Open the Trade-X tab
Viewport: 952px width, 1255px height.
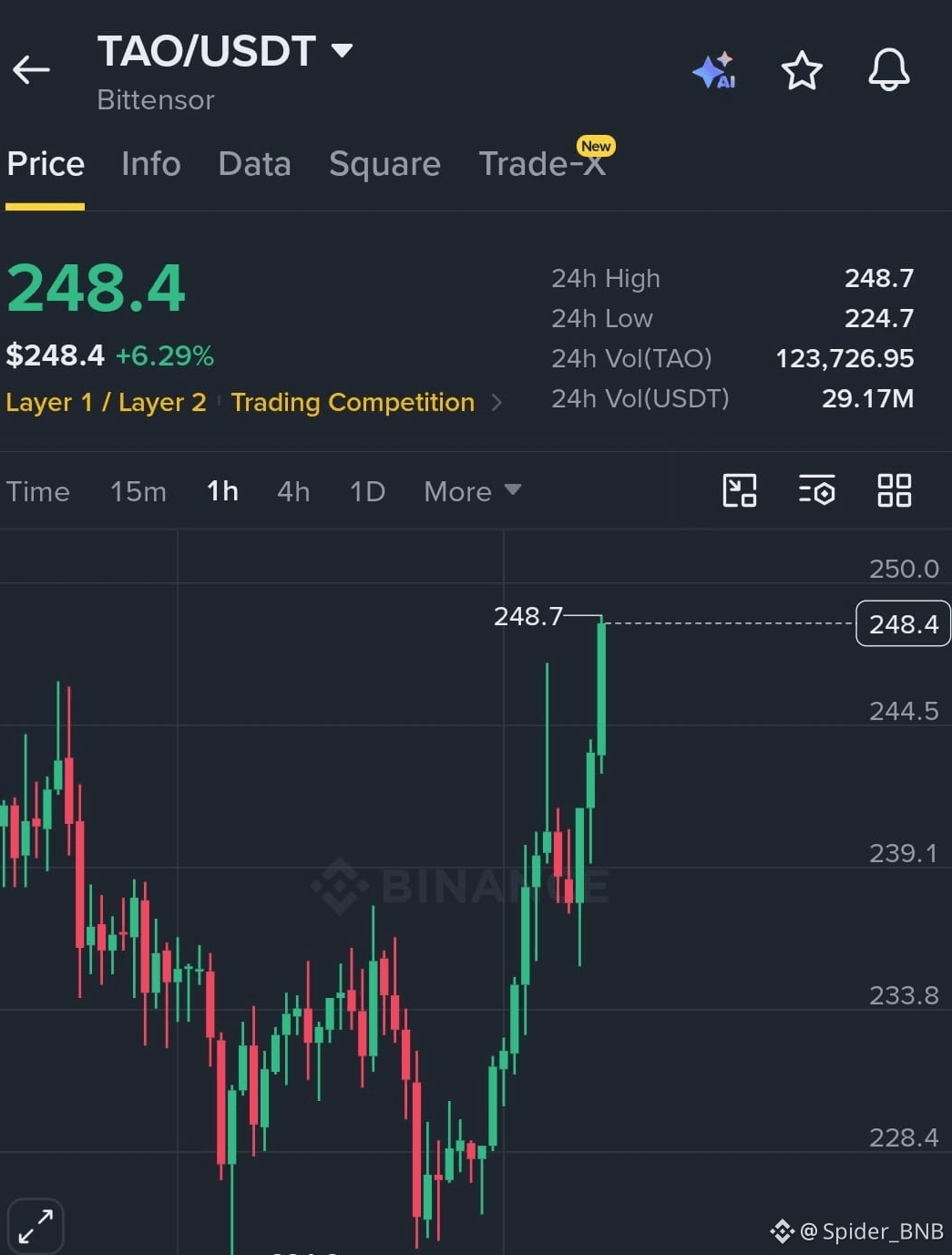coord(542,164)
